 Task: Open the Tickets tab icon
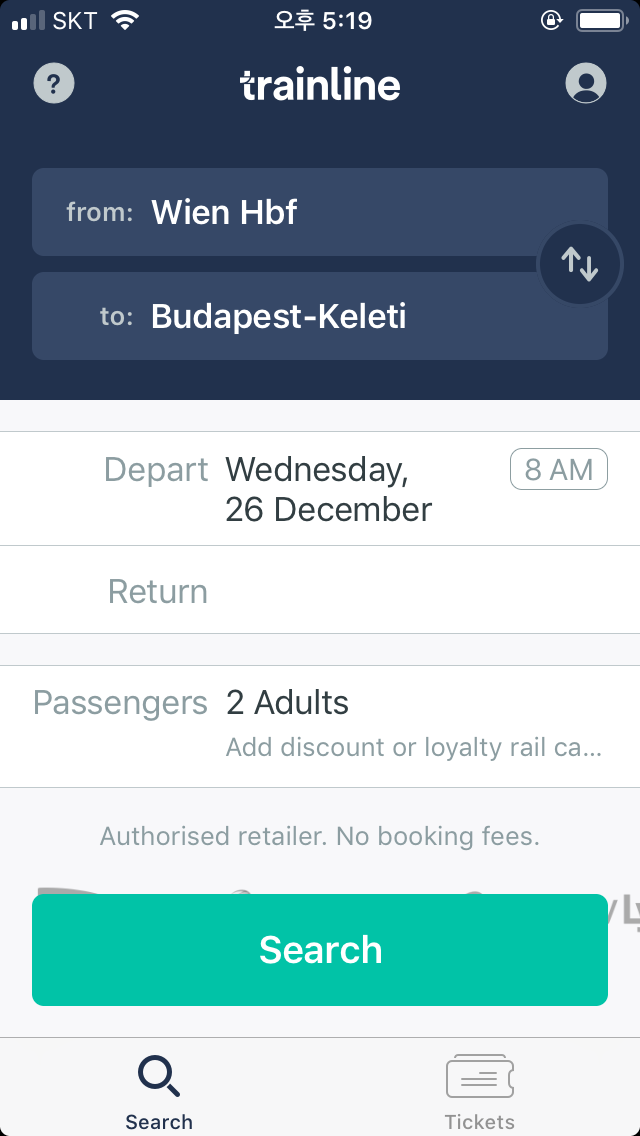[480, 1077]
